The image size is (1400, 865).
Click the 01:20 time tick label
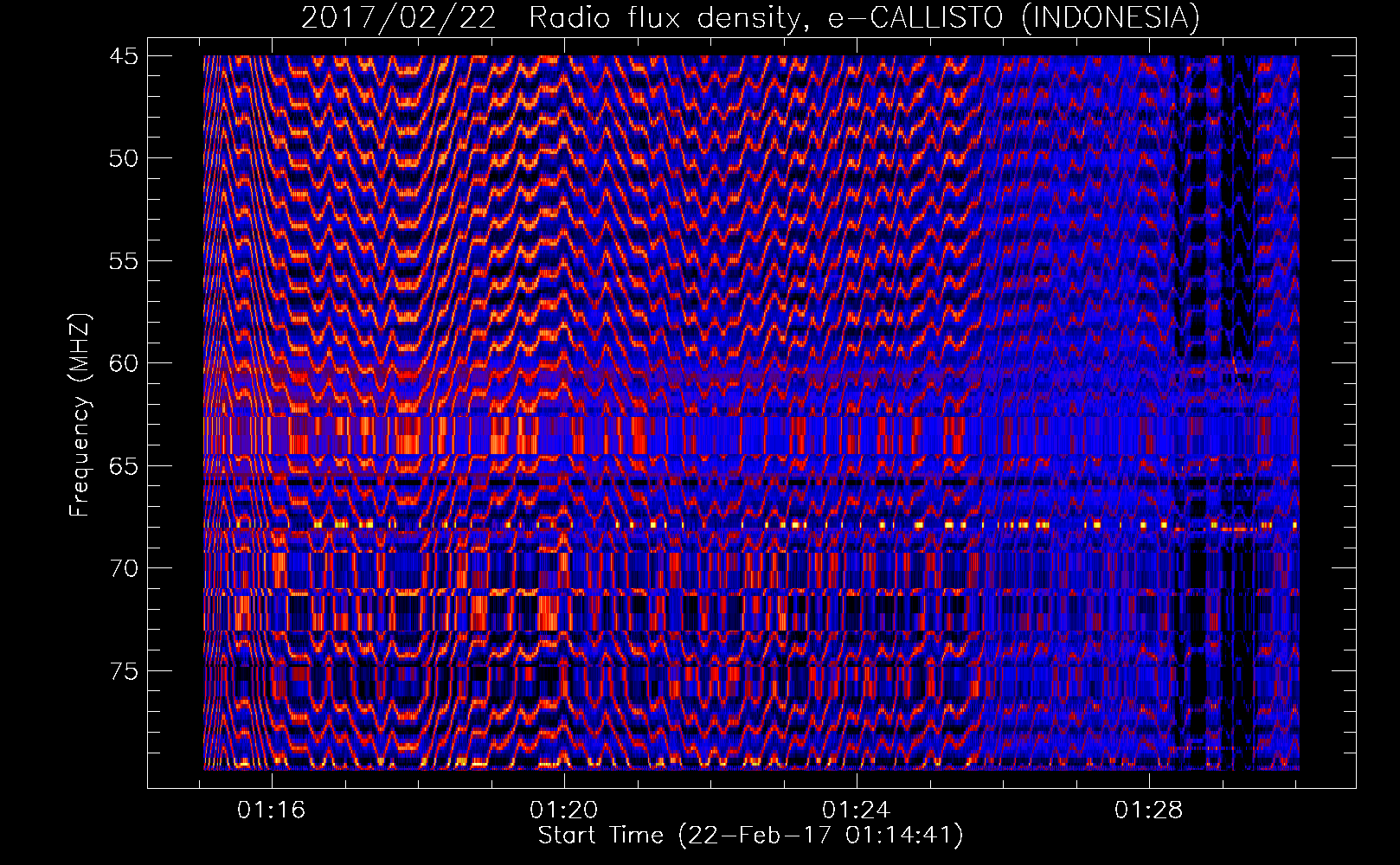coord(564,811)
